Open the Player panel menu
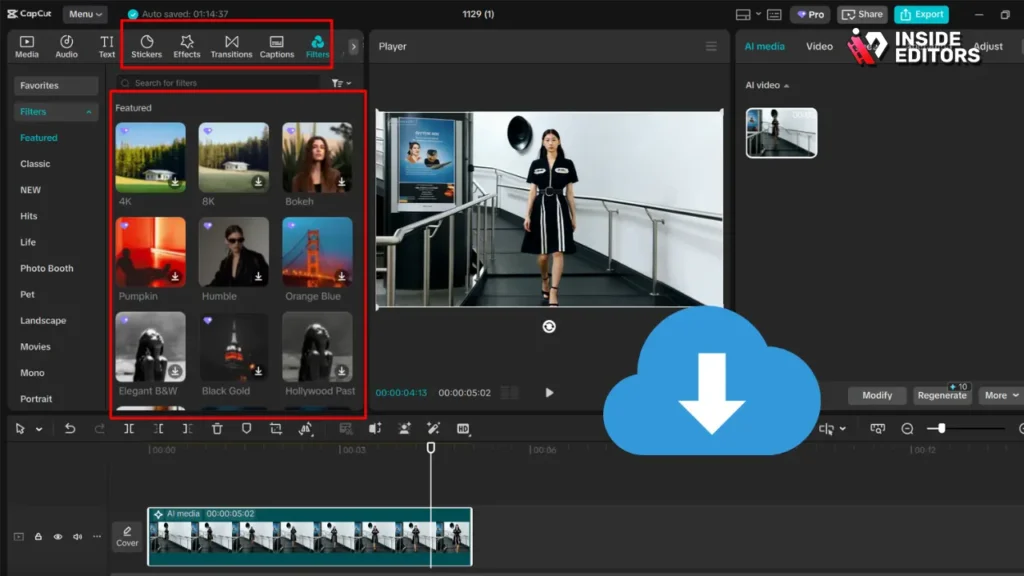The height and width of the screenshot is (576, 1024). (711, 46)
